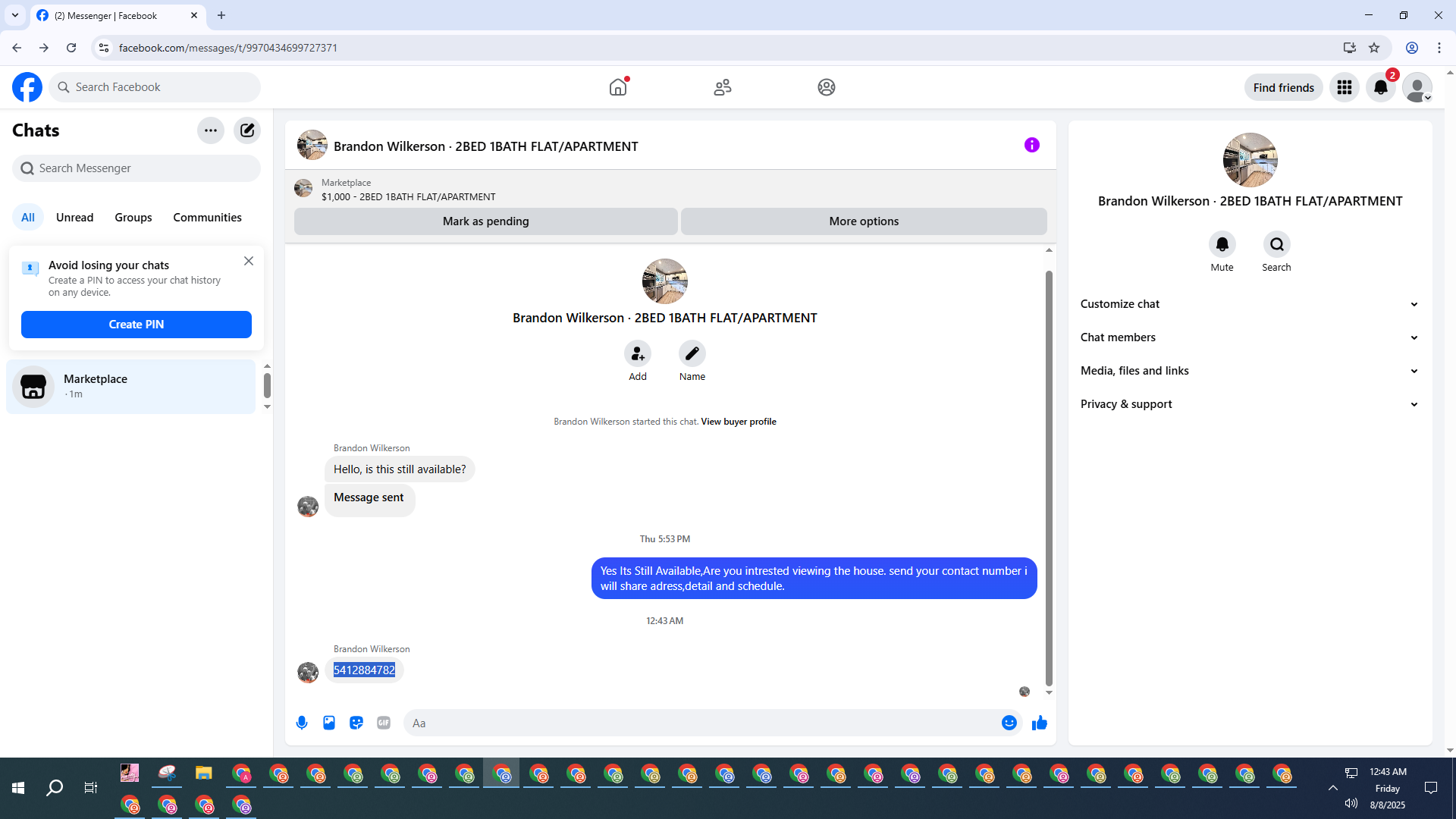Image resolution: width=1456 pixels, height=819 pixels.
Task: Open the GIF picker icon
Action: (384, 723)
